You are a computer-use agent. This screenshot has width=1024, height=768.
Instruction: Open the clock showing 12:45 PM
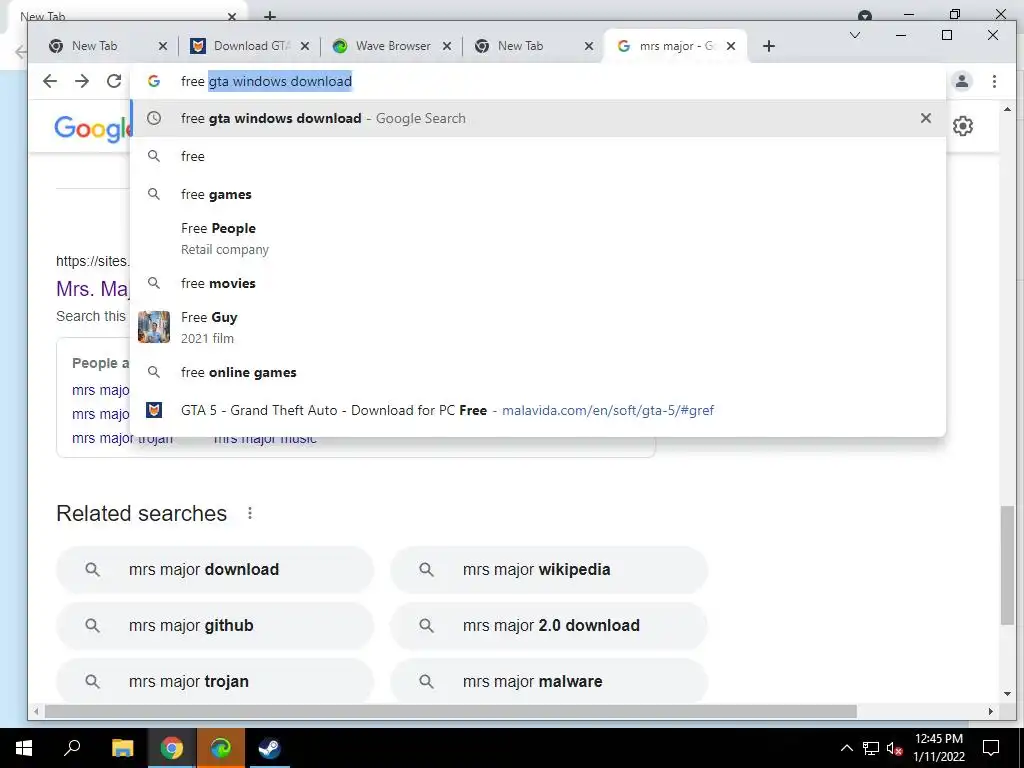[x=938, y=748]
